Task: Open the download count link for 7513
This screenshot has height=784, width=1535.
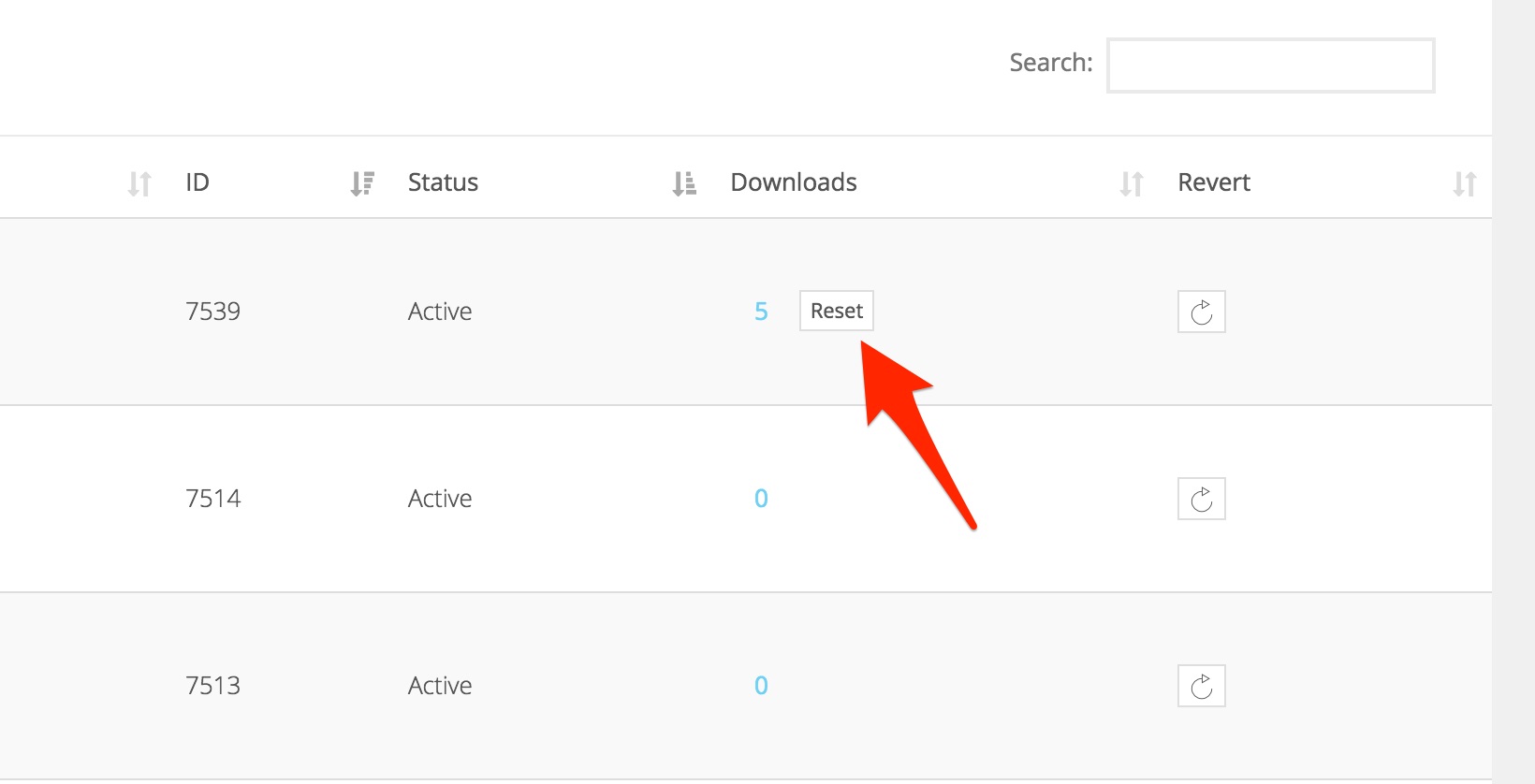Action: [761, 686]
